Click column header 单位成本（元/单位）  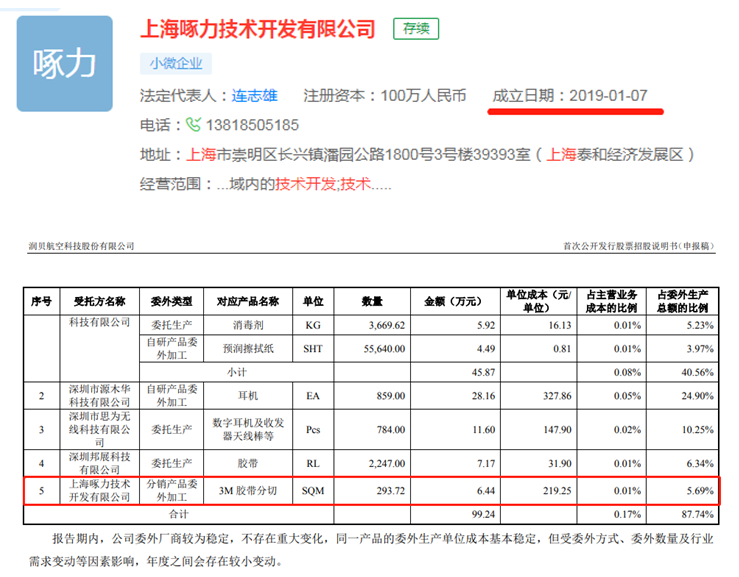pos(539,301)
